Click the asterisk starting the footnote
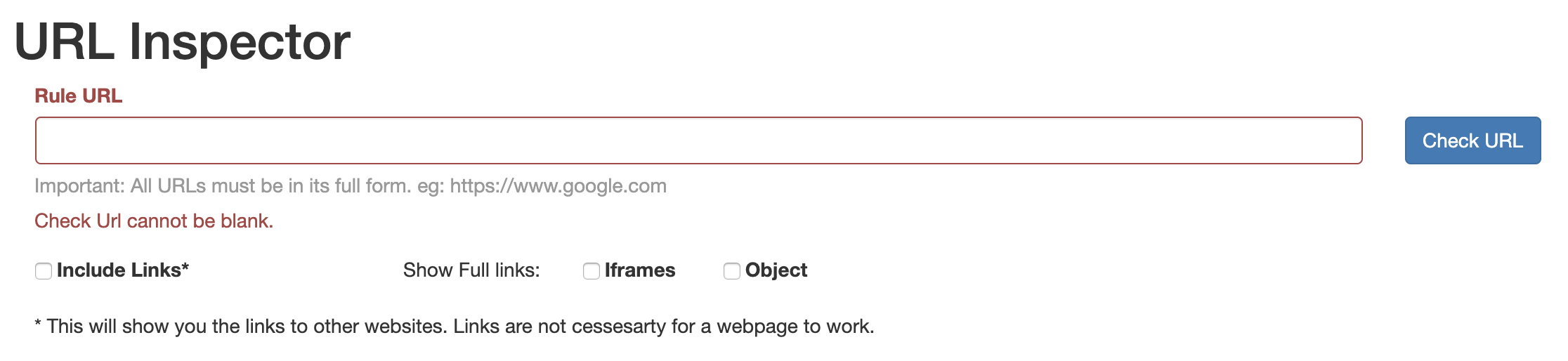Viewport: 1568px width, 361px height. (38, 325)
